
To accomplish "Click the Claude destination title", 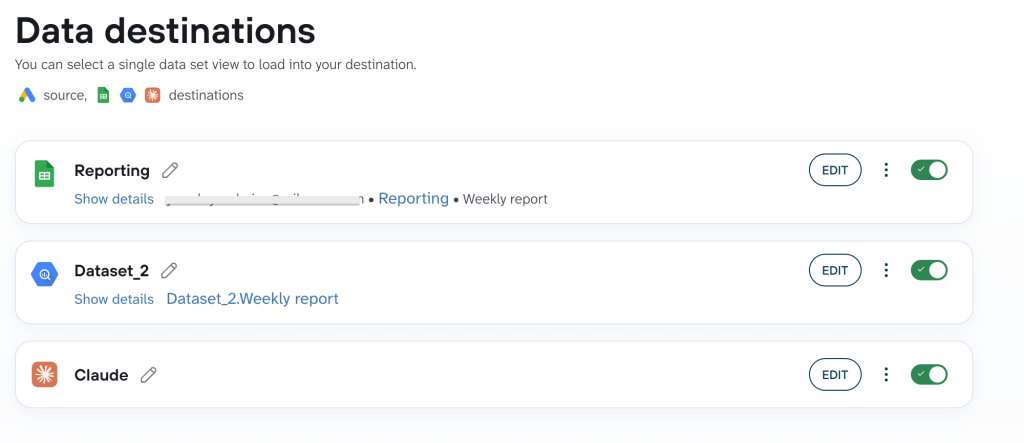I will (x=101, y=375).
